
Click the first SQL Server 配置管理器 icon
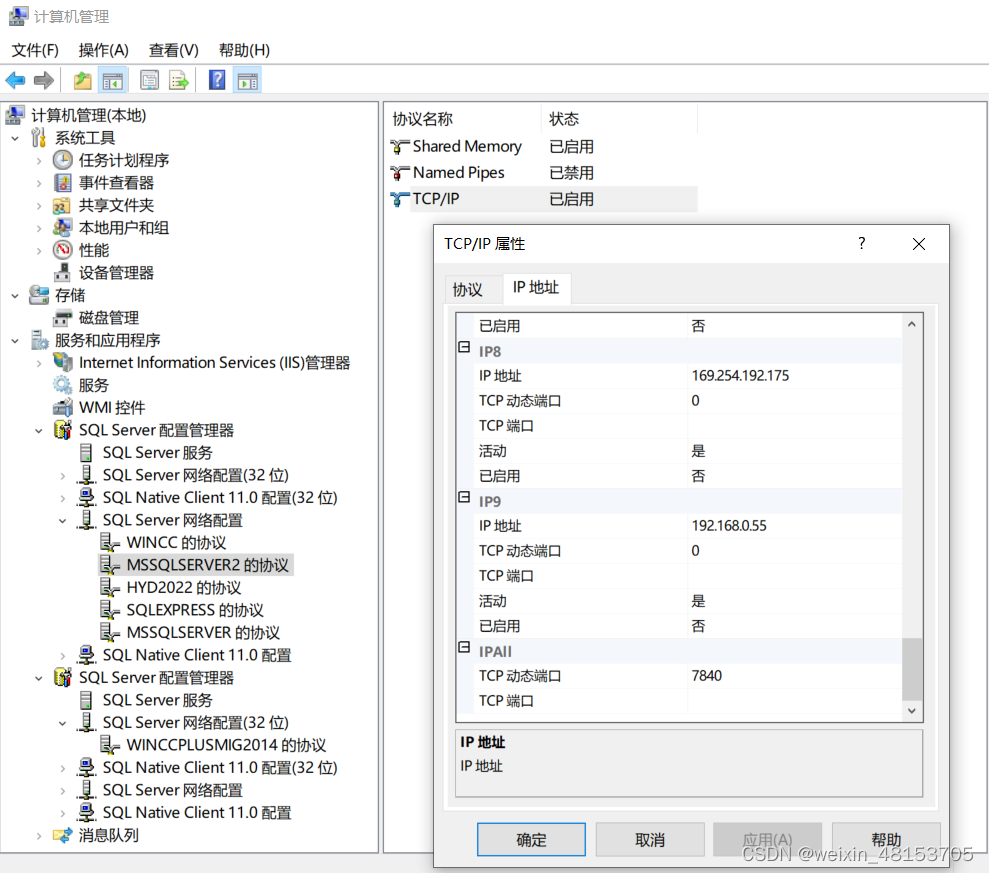click(x=62, y=430)
